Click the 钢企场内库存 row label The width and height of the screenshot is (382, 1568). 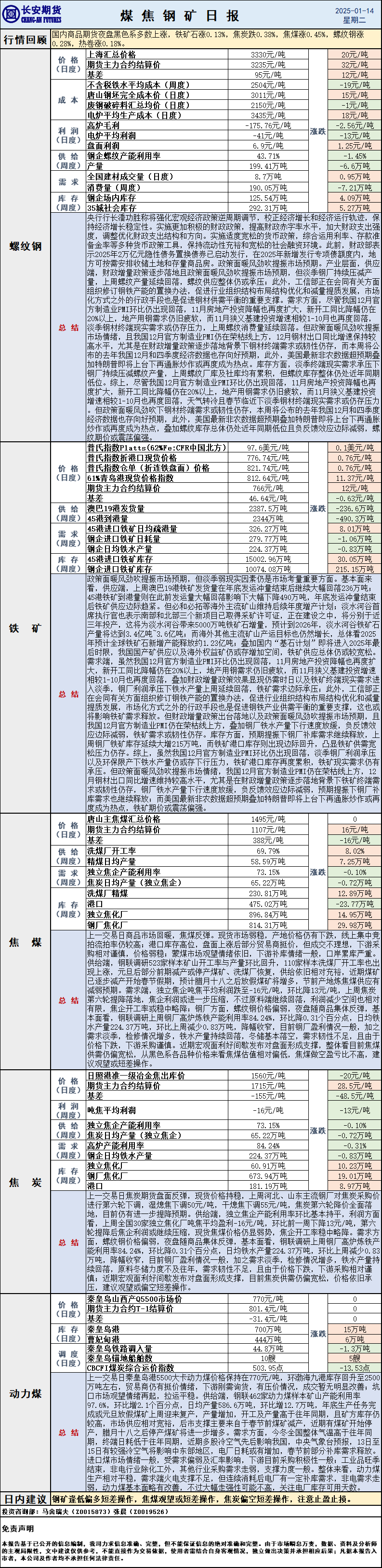tap(111, 198)
